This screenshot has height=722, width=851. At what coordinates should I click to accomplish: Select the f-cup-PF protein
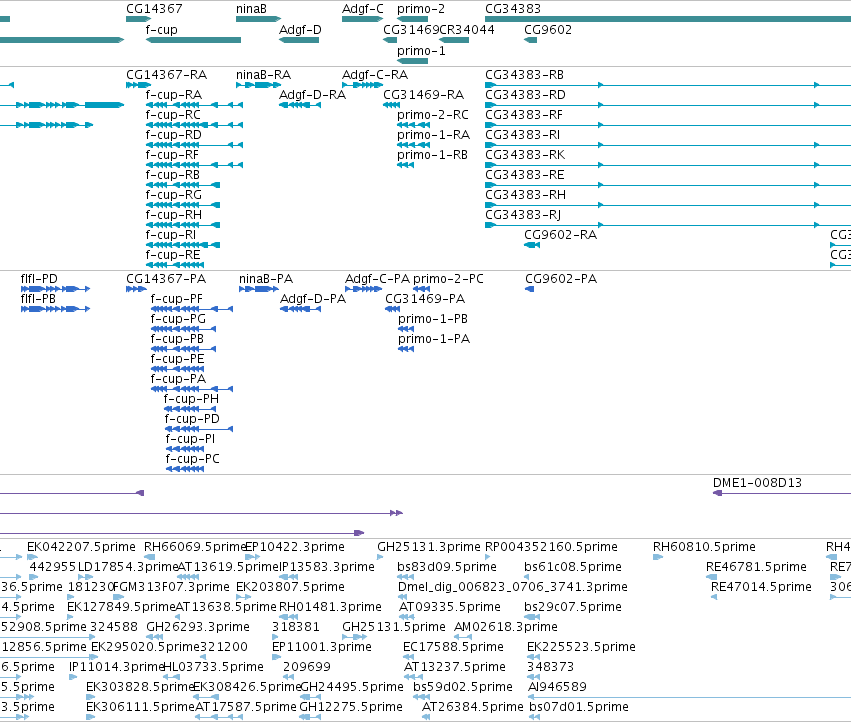192,309
